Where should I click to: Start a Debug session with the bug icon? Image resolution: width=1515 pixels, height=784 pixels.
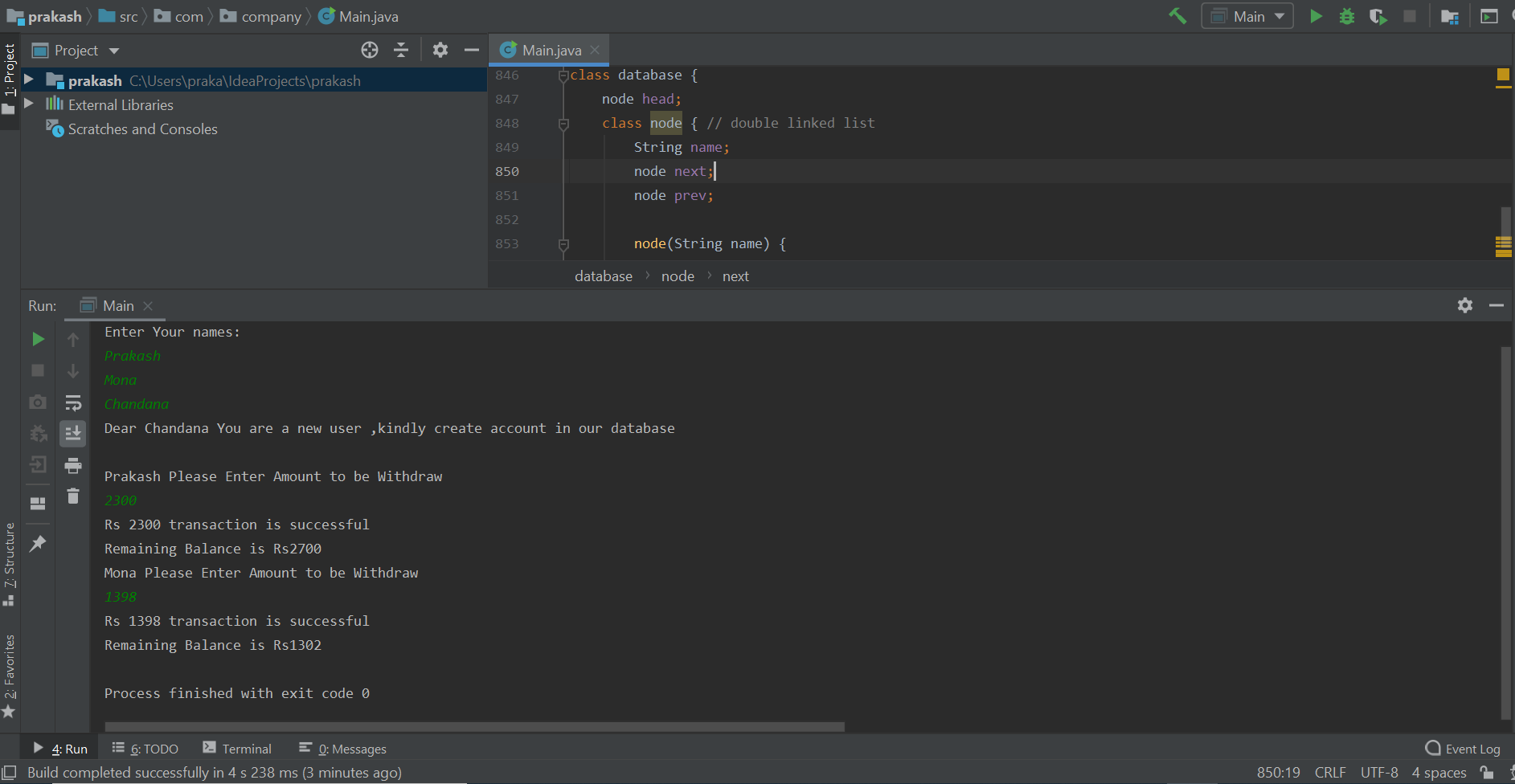1347,15
